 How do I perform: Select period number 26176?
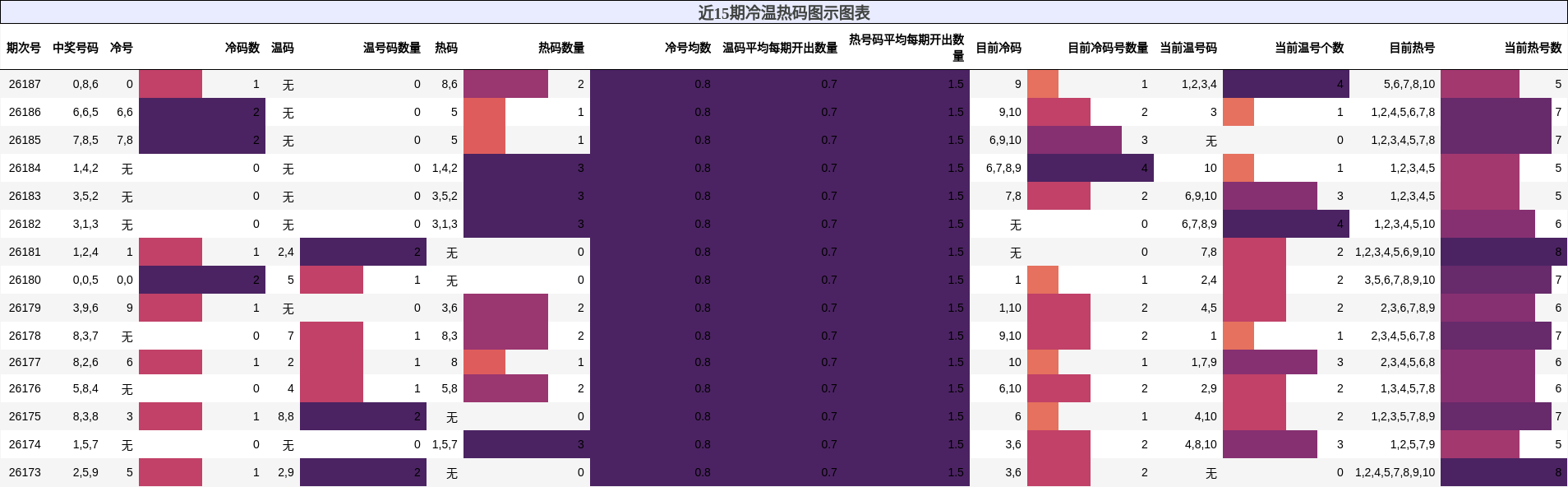(x=25, y=388)
